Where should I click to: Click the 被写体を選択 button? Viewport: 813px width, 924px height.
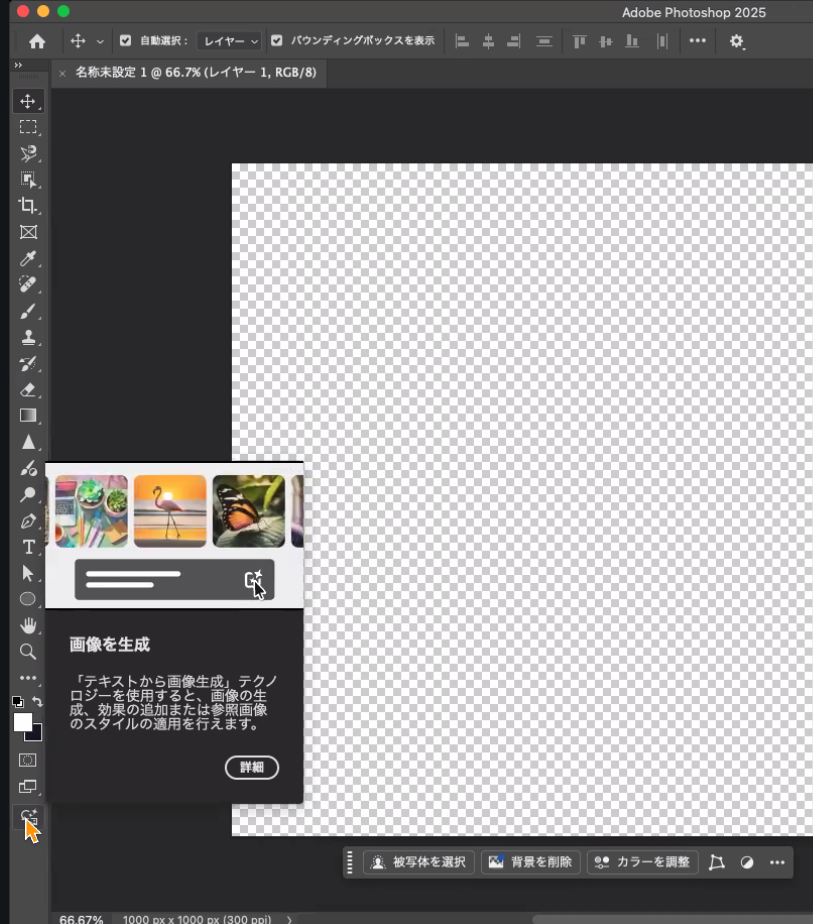419,862
